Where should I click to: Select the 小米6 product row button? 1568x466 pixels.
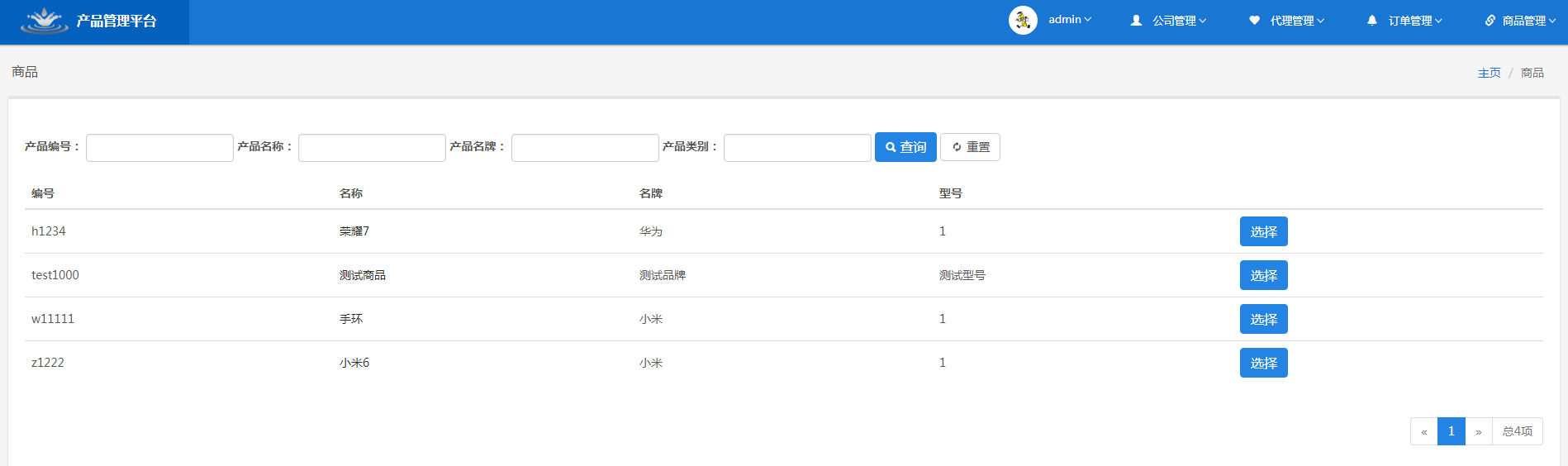point(1263,363)
